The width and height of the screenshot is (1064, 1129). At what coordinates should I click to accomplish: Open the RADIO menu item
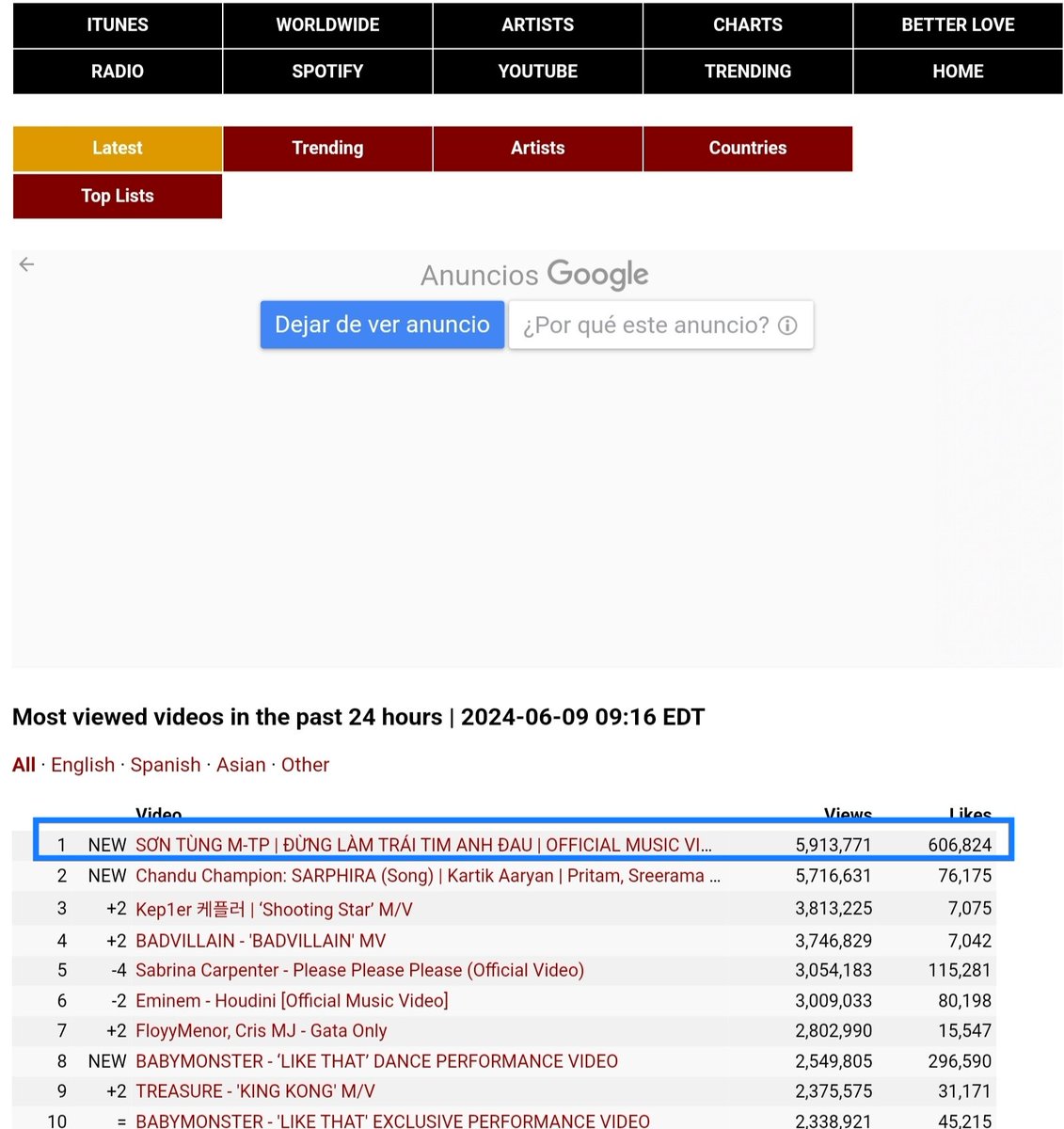point(118,72)
